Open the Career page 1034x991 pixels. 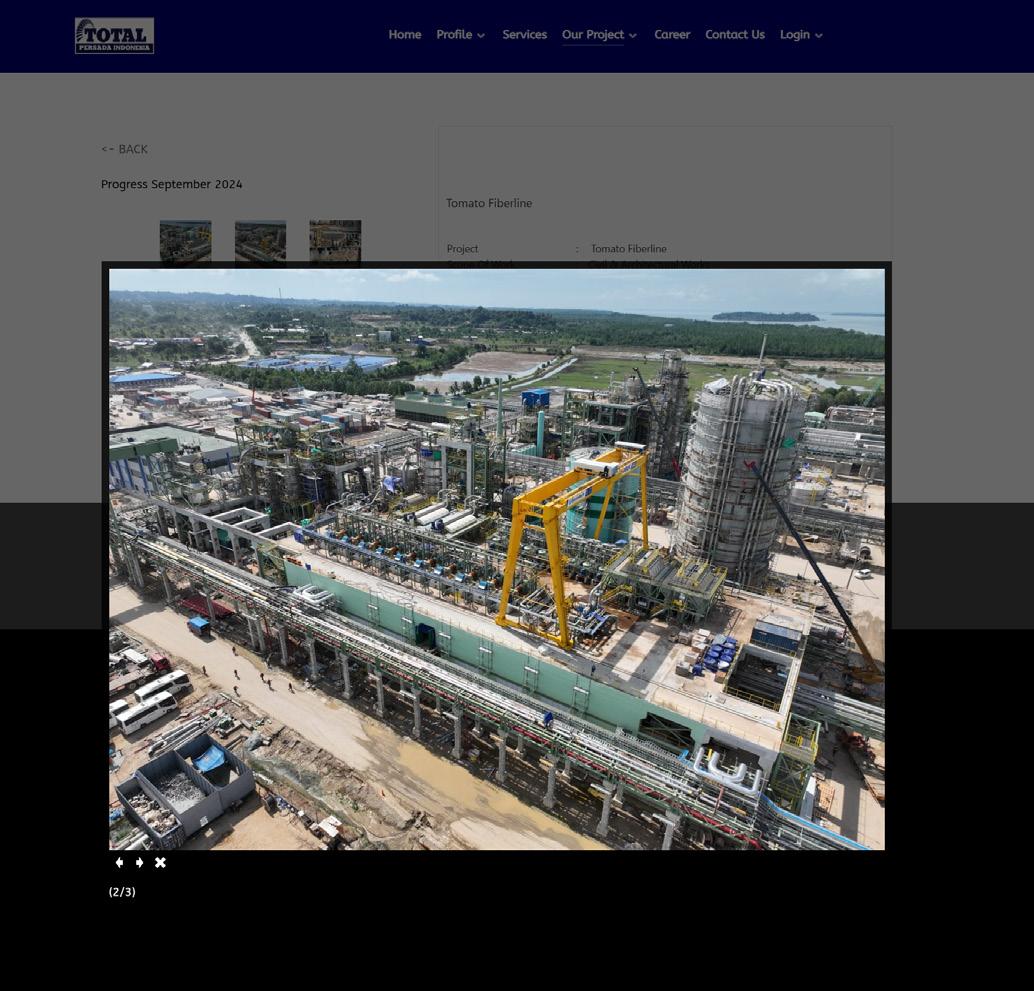[672, 35]
